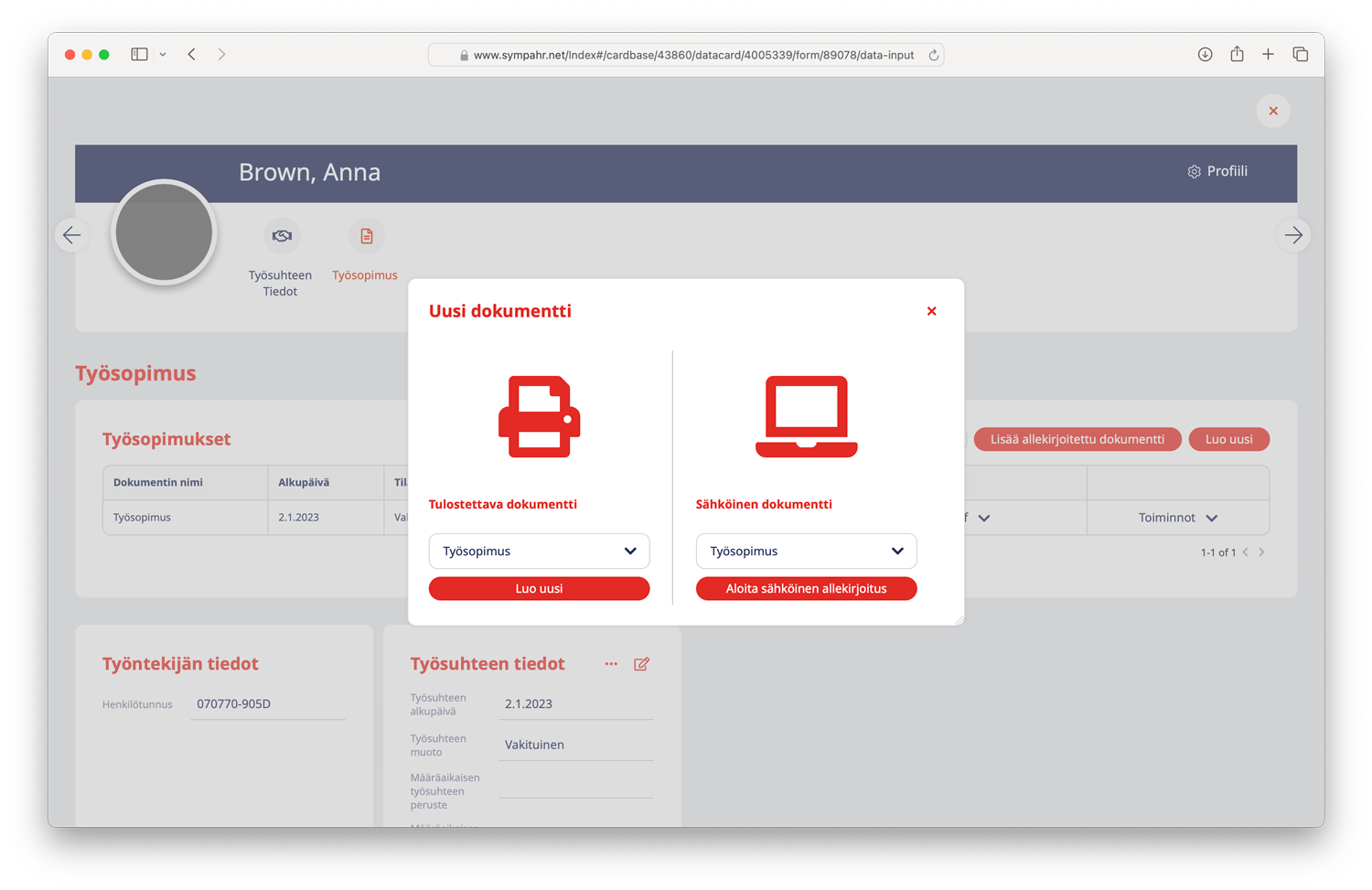Click the Työsopimukset heading
1372x890 pixels.
[x=166, y=439]
